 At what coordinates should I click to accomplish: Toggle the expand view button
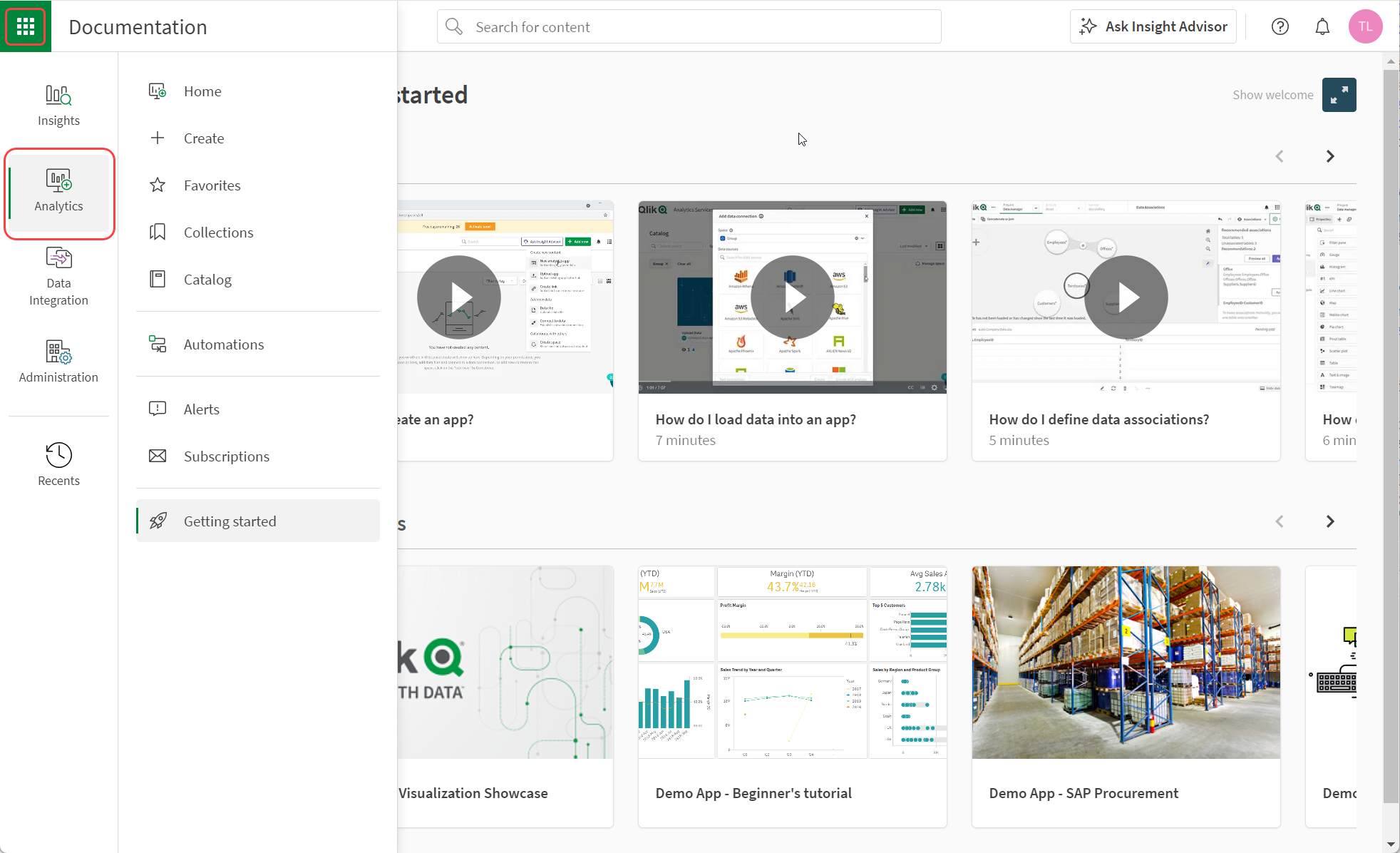(1340, 94)
